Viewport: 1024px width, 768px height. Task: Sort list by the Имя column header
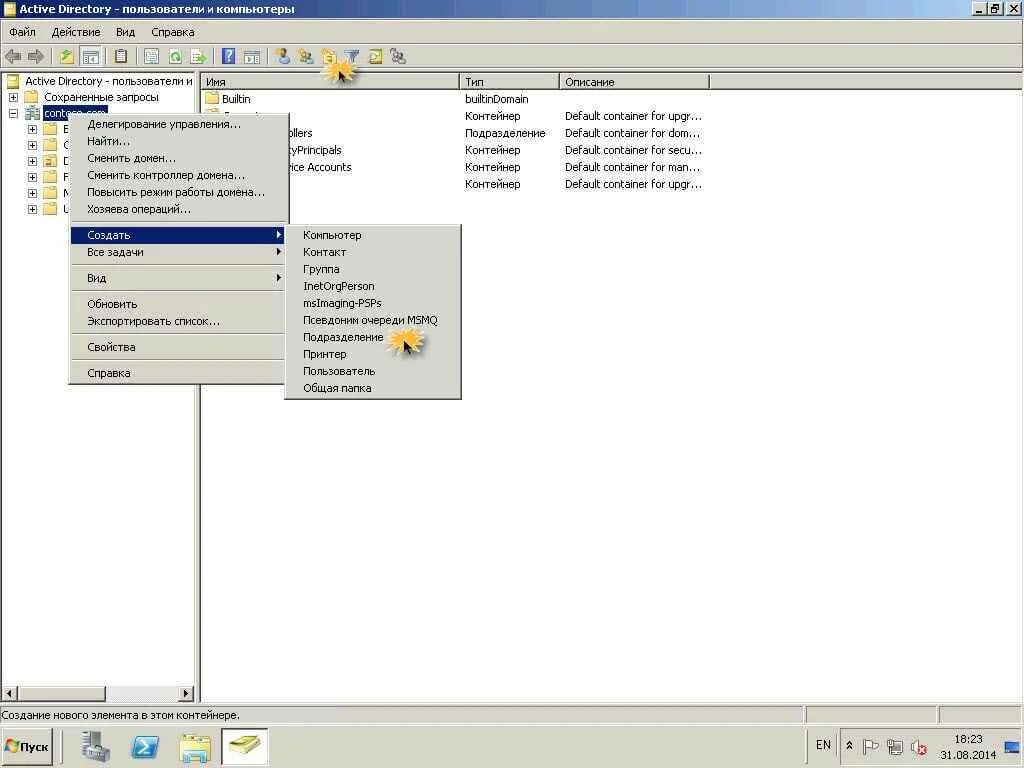coord(330,82)
